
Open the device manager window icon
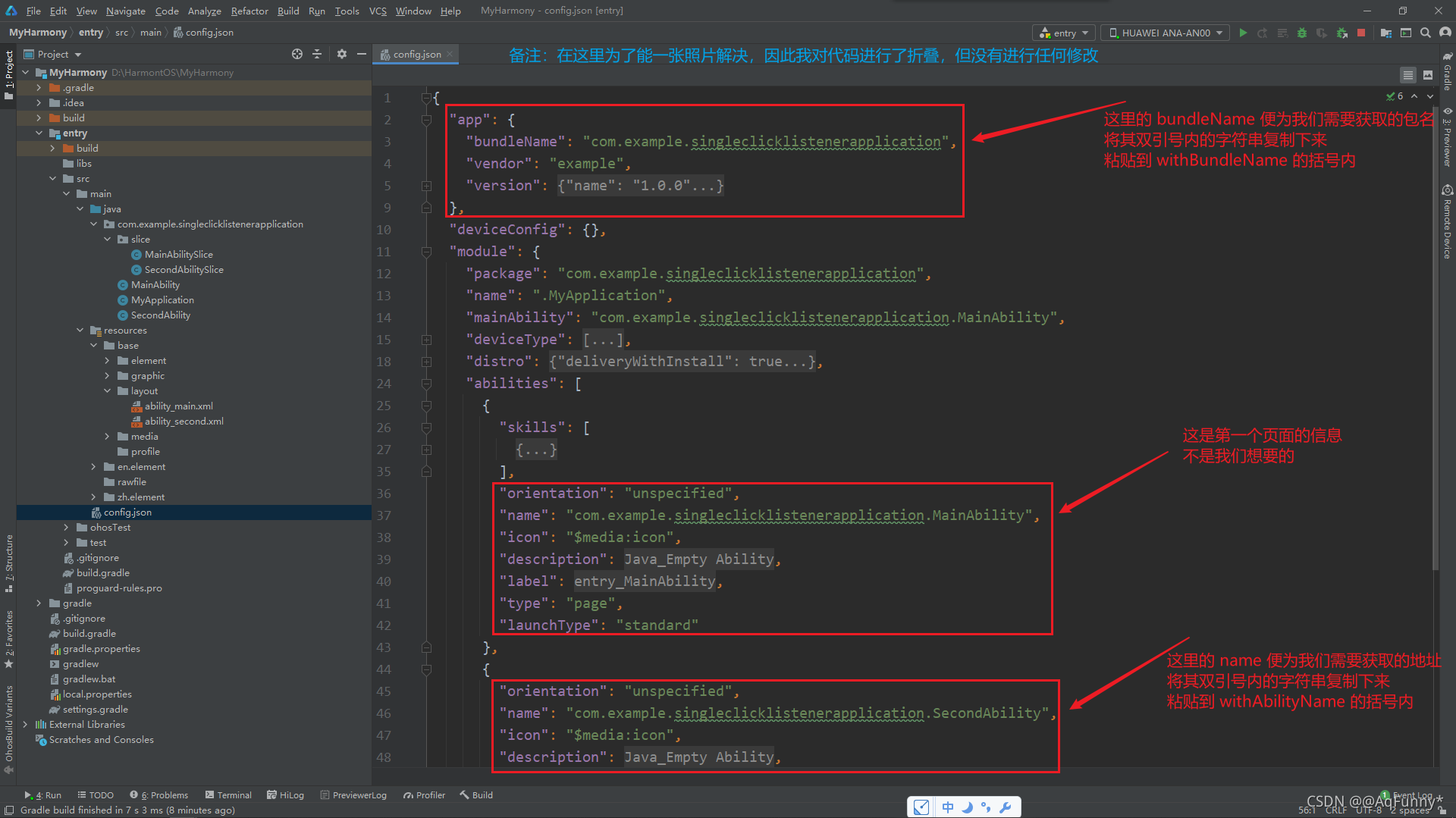pyautogui.click(x=1406, y=33)
